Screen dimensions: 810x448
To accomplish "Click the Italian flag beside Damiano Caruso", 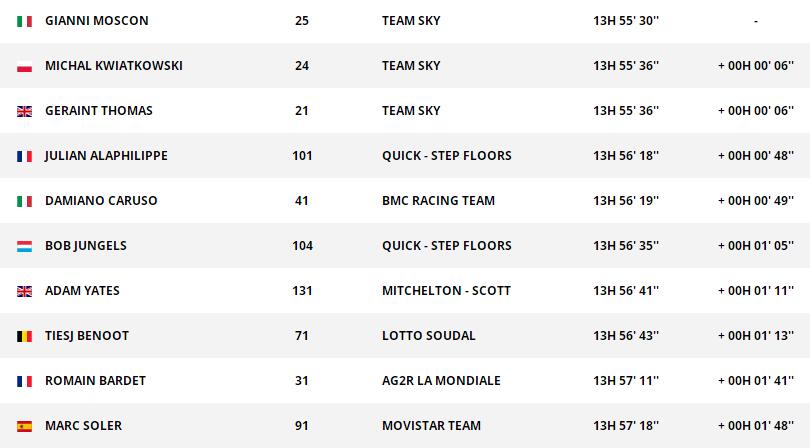I will [x=24, y=201].
